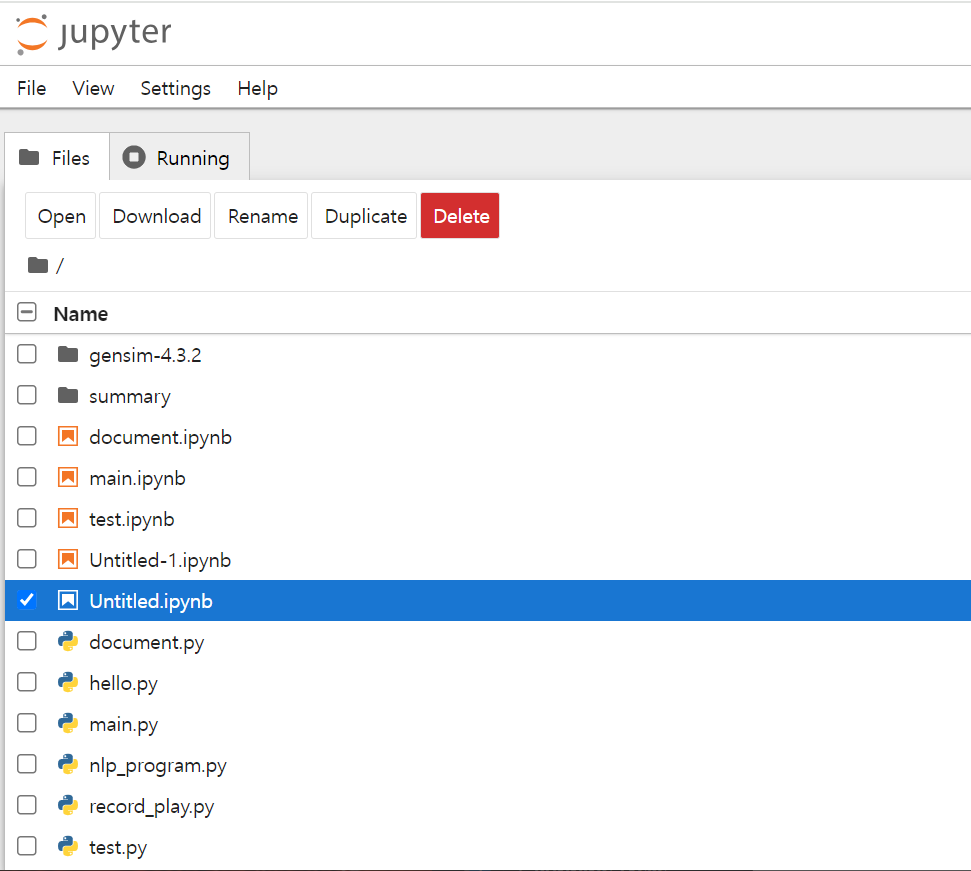The width and height of the screenshot is (971, 871).
Task: Click the Untitled-1.ipynb notebook icon
Action: click(67, 559)
